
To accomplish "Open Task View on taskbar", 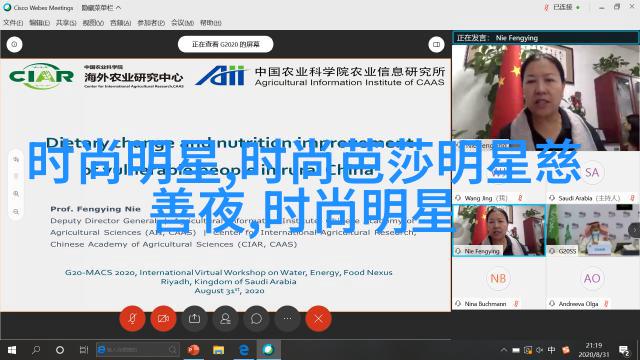I will pyautogui.click(x=84, y=350).
